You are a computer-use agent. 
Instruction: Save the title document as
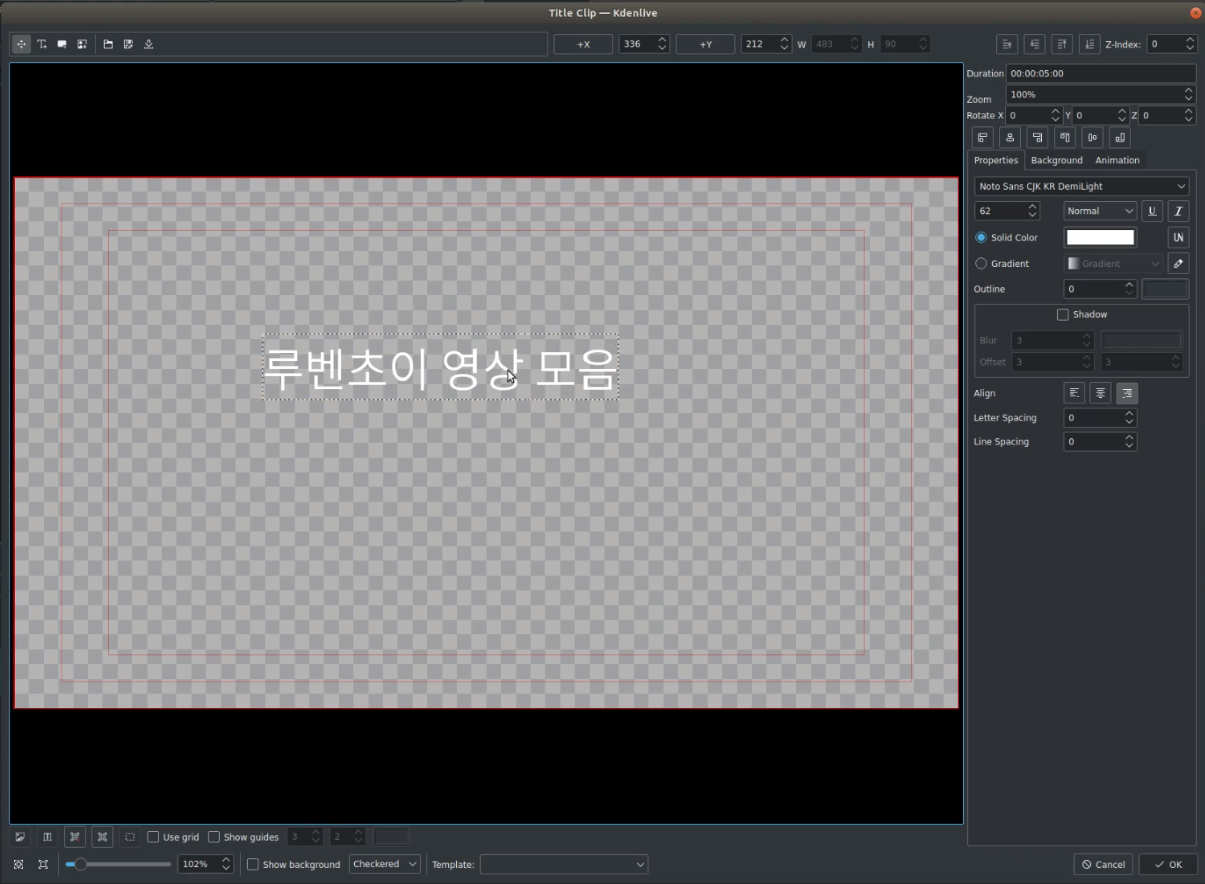[128, 44]
